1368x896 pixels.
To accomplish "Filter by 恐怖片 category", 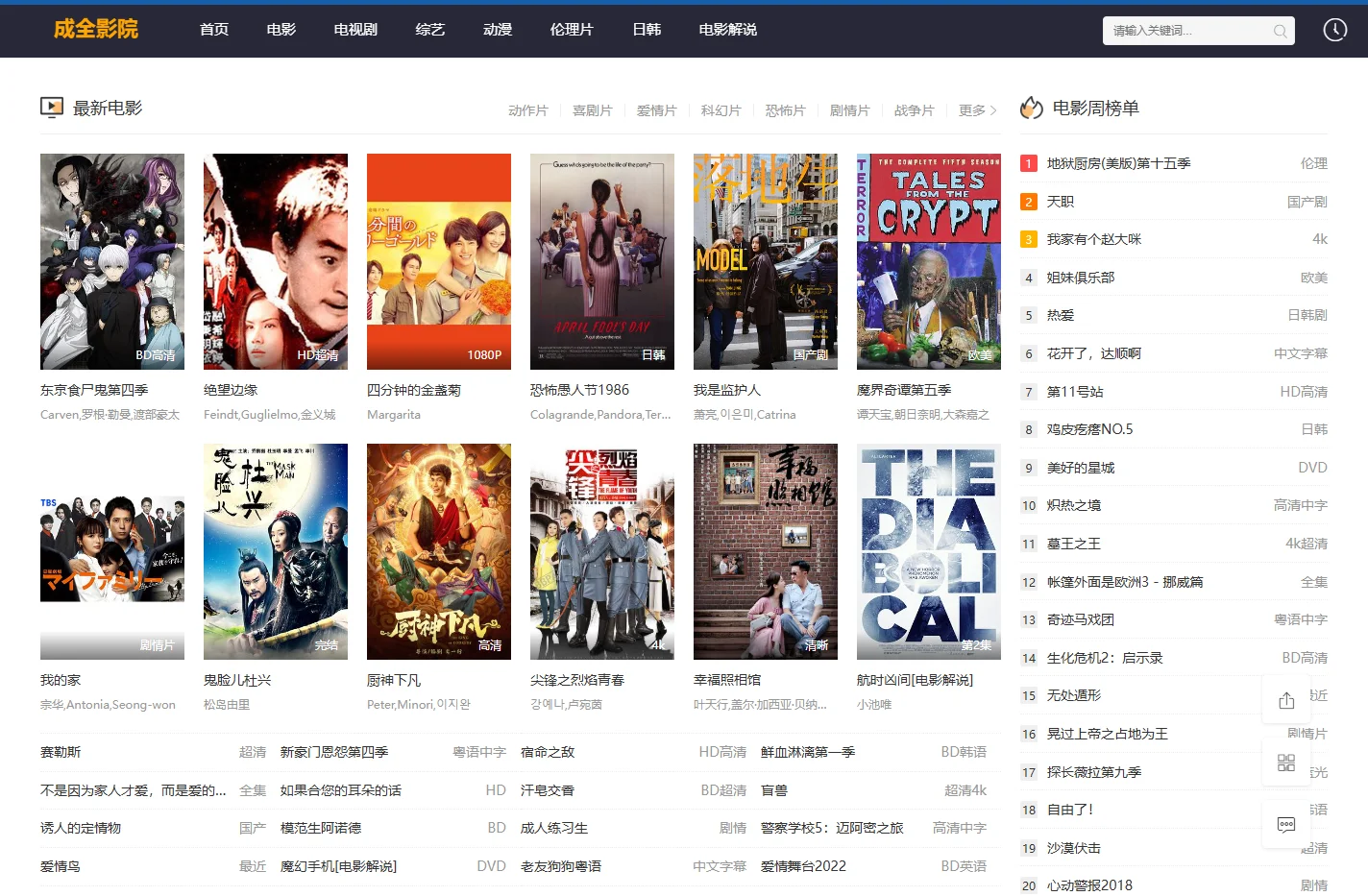I will tap(786, 110).
